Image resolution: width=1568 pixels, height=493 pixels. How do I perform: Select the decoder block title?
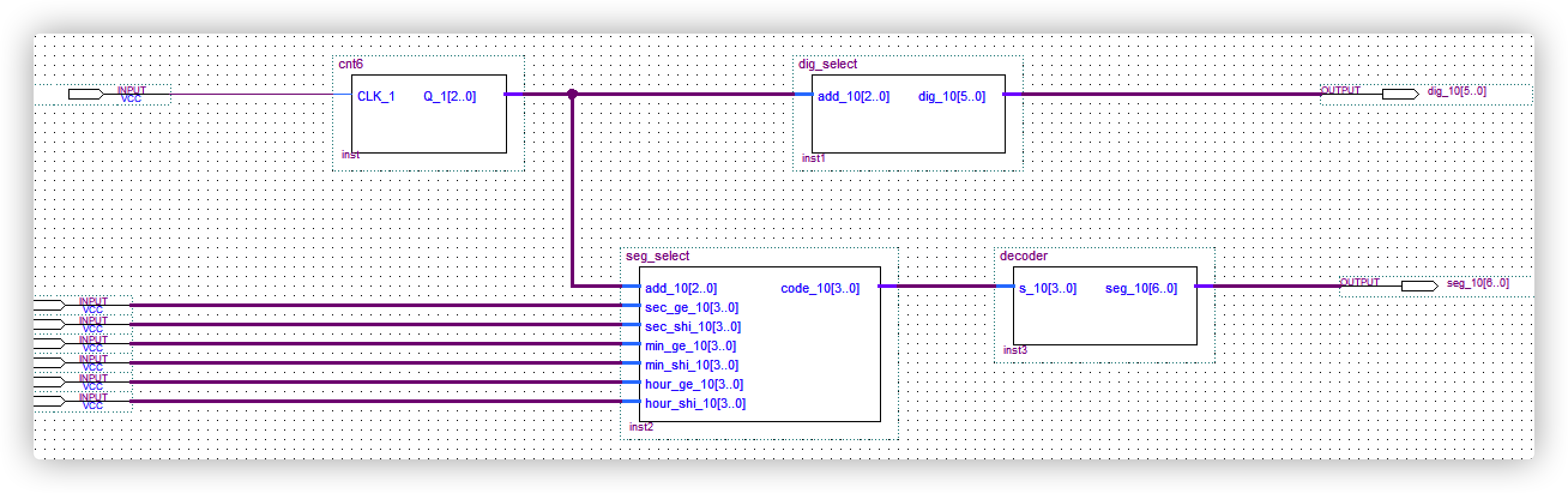(x=1023, y=256)
